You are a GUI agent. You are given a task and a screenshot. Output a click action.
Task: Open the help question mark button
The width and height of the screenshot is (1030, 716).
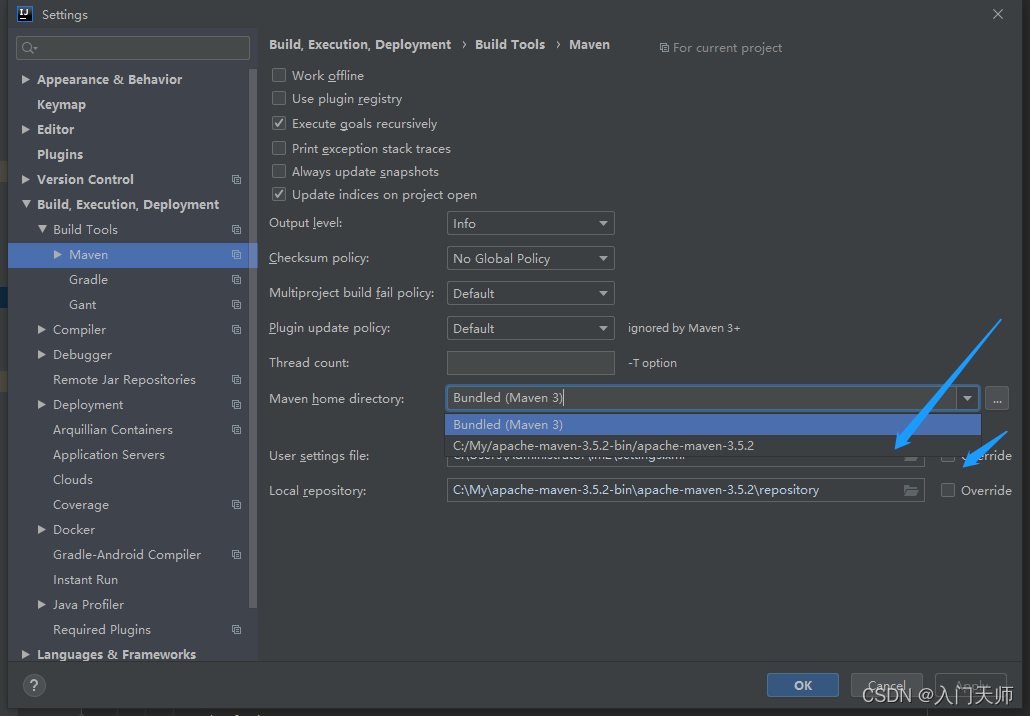click(34, 685)
